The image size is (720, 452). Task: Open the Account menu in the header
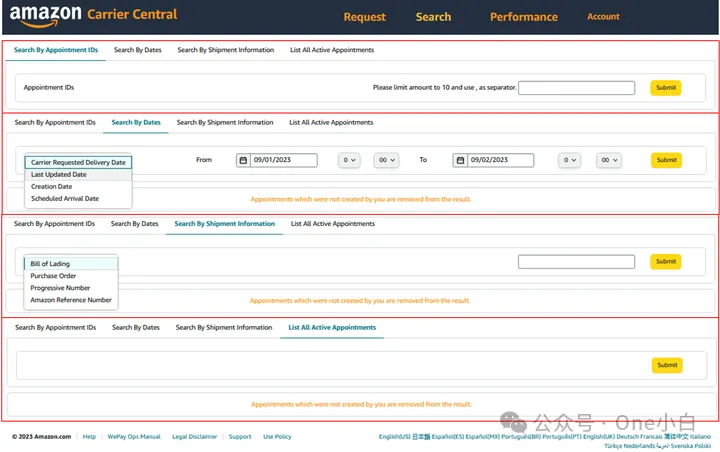[603, 17]
